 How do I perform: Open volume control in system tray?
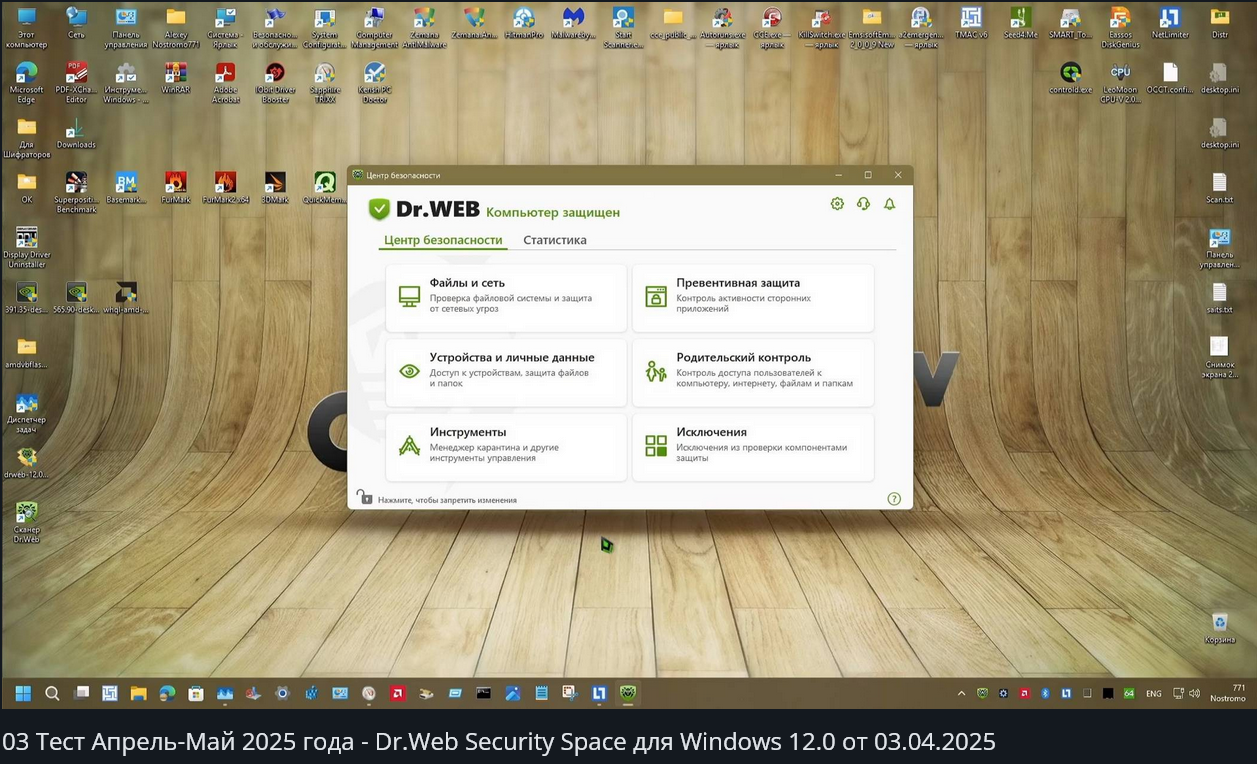[x=1193, y=692]
